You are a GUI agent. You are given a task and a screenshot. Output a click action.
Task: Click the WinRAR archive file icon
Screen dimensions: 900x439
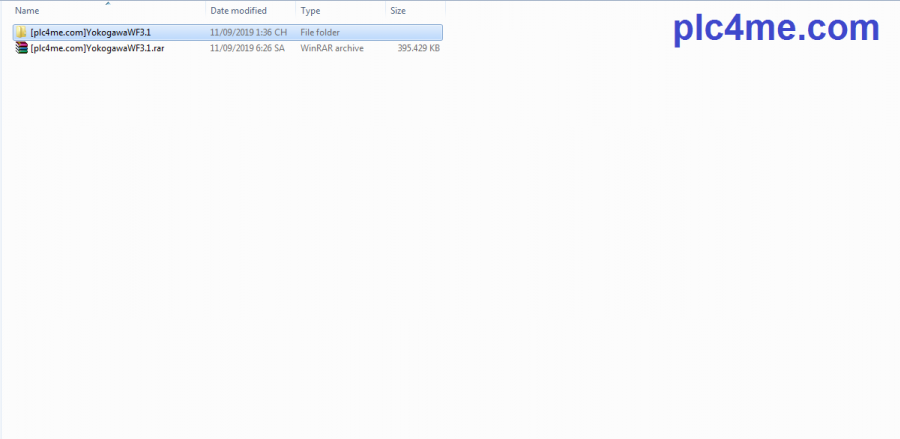click(x=21, y=47)
